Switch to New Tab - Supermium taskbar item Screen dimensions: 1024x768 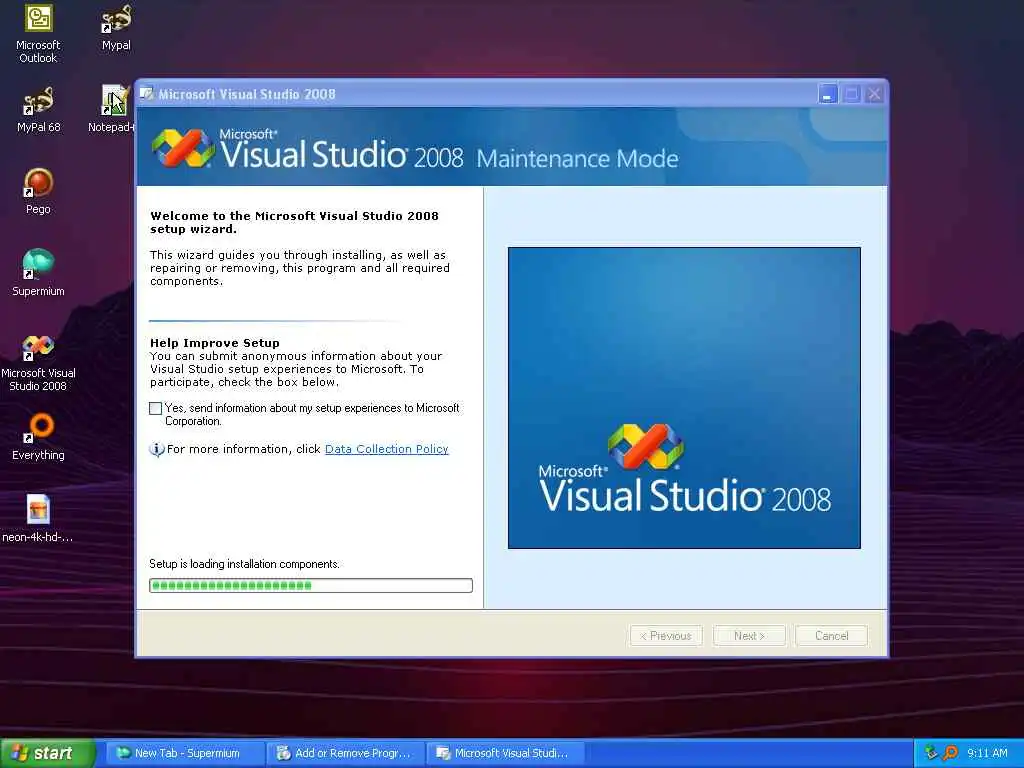184,753
